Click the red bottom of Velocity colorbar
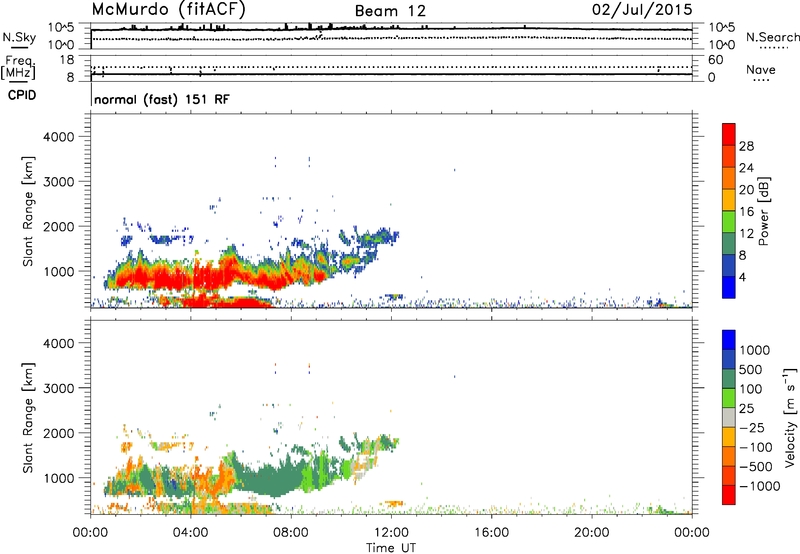The height and width of the screenshot is (554, 800). [729, 495]
